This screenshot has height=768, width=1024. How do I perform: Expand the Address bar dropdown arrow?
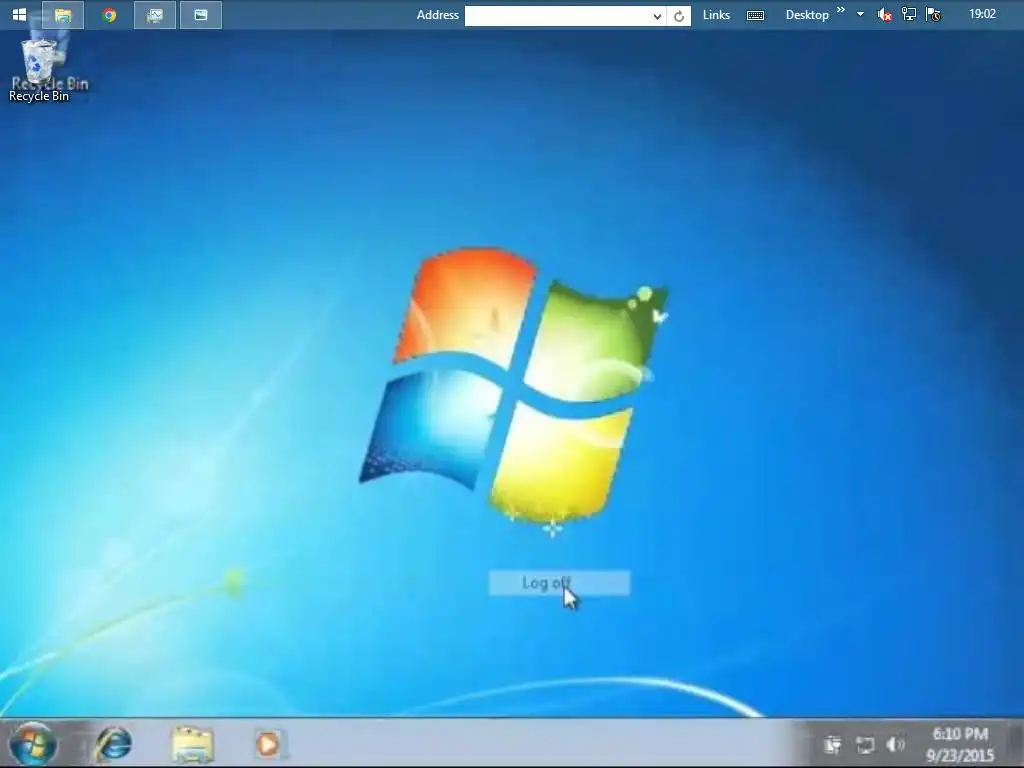coord(657,16)
